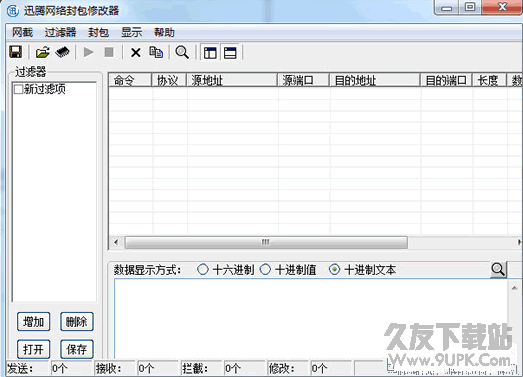Click inside the packet data text area
Image resolution: width=523 pixels, height=377 pixels.
310,319
